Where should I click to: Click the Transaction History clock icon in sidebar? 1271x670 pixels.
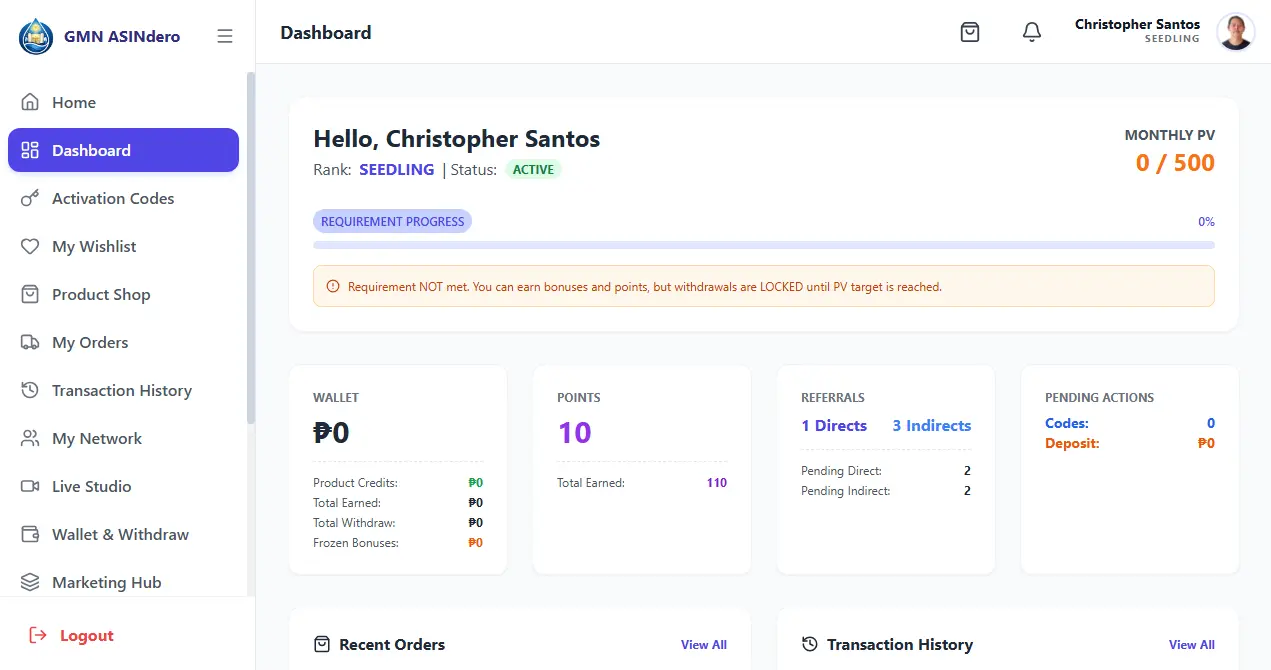[30, 390]
